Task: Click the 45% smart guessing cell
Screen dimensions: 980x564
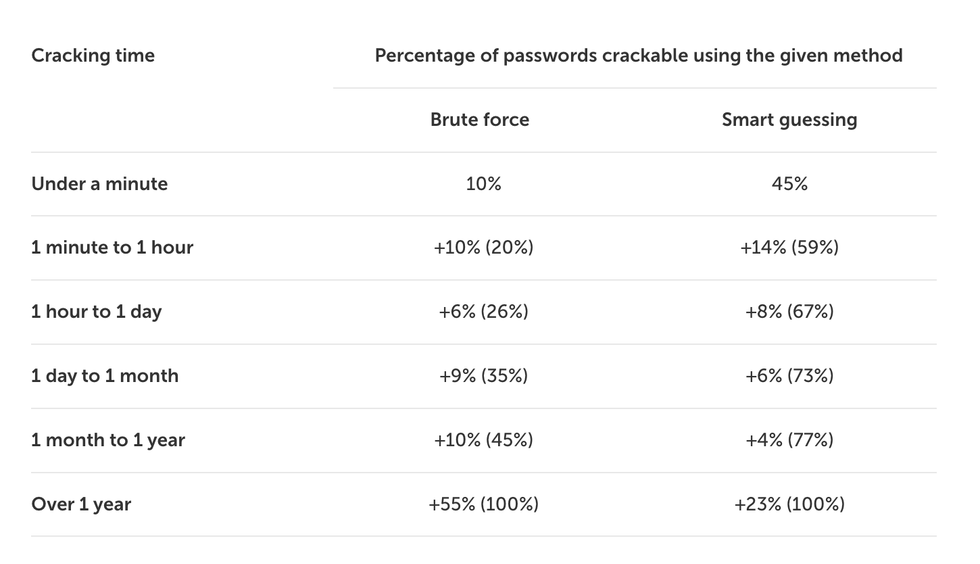Action: pos(789,184)
